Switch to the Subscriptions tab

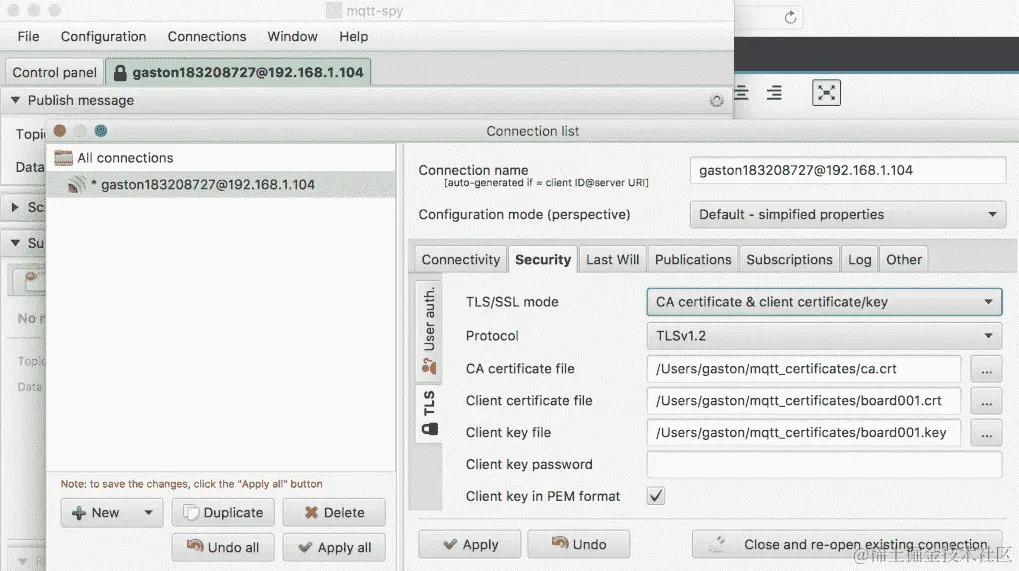789,259
